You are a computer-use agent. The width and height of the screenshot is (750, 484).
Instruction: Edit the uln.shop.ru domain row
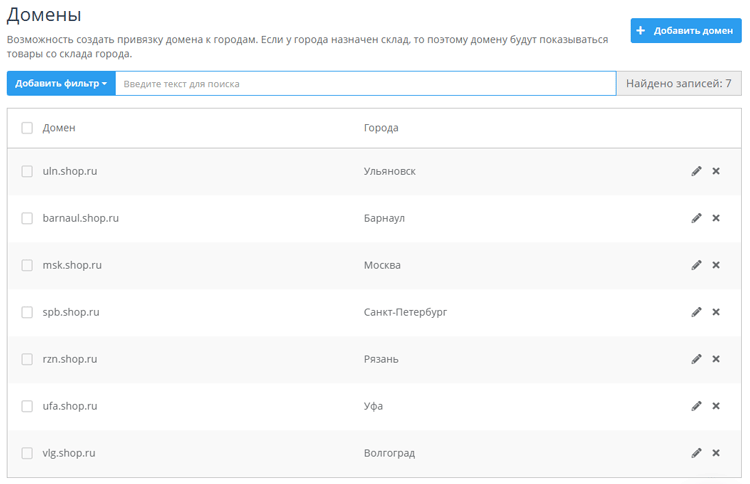[x=697, y=171]
